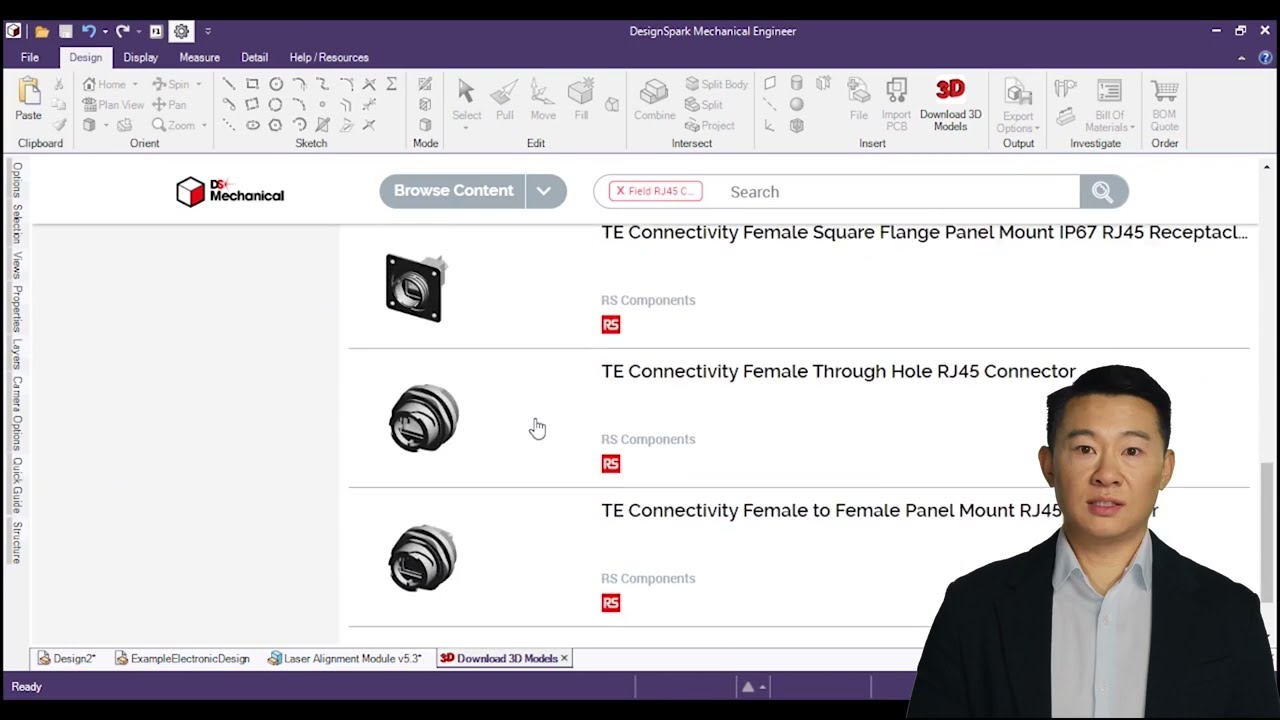Open the Help / Resources tab

tap(329, 57)
